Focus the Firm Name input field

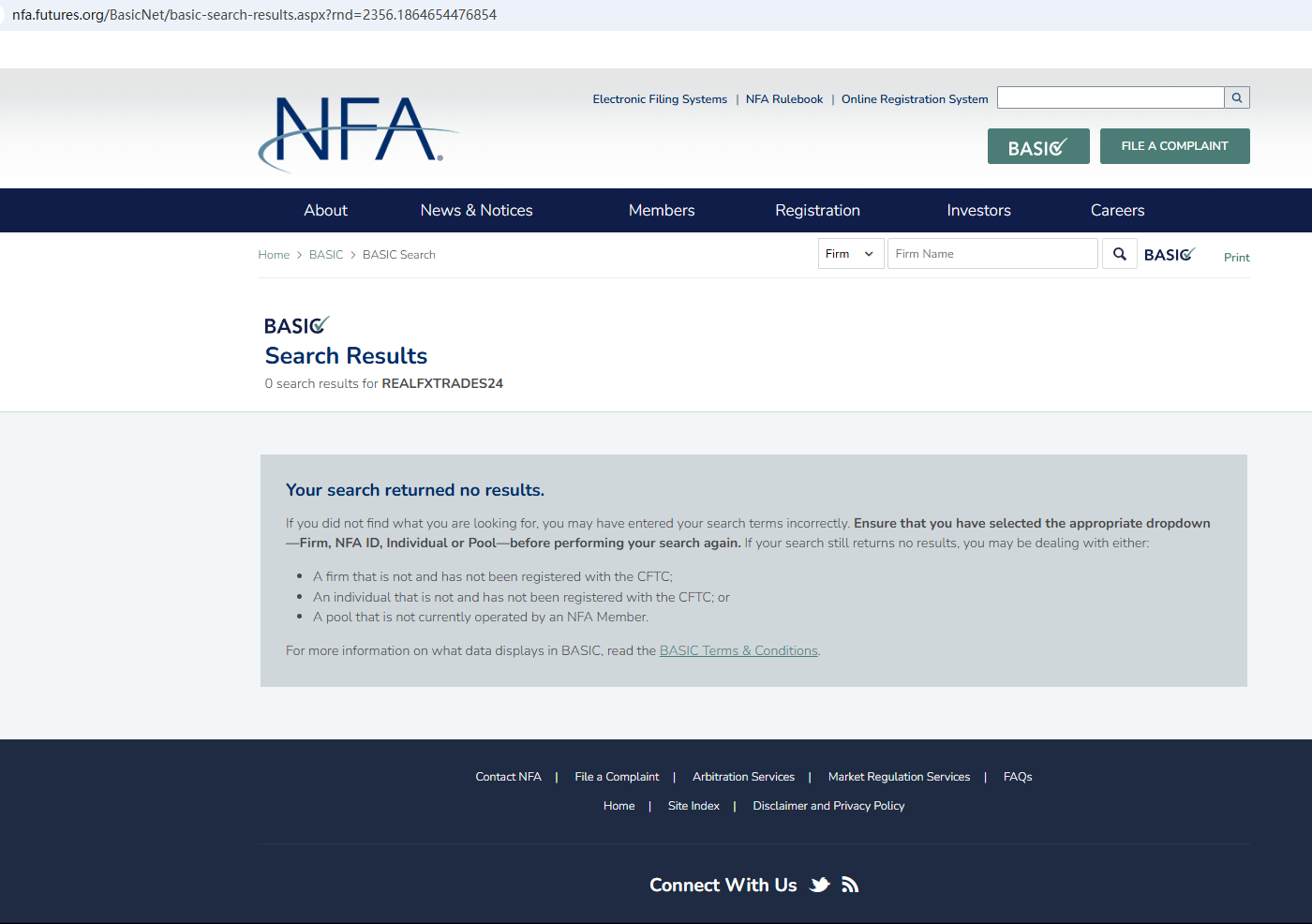(x=992, y=254)
